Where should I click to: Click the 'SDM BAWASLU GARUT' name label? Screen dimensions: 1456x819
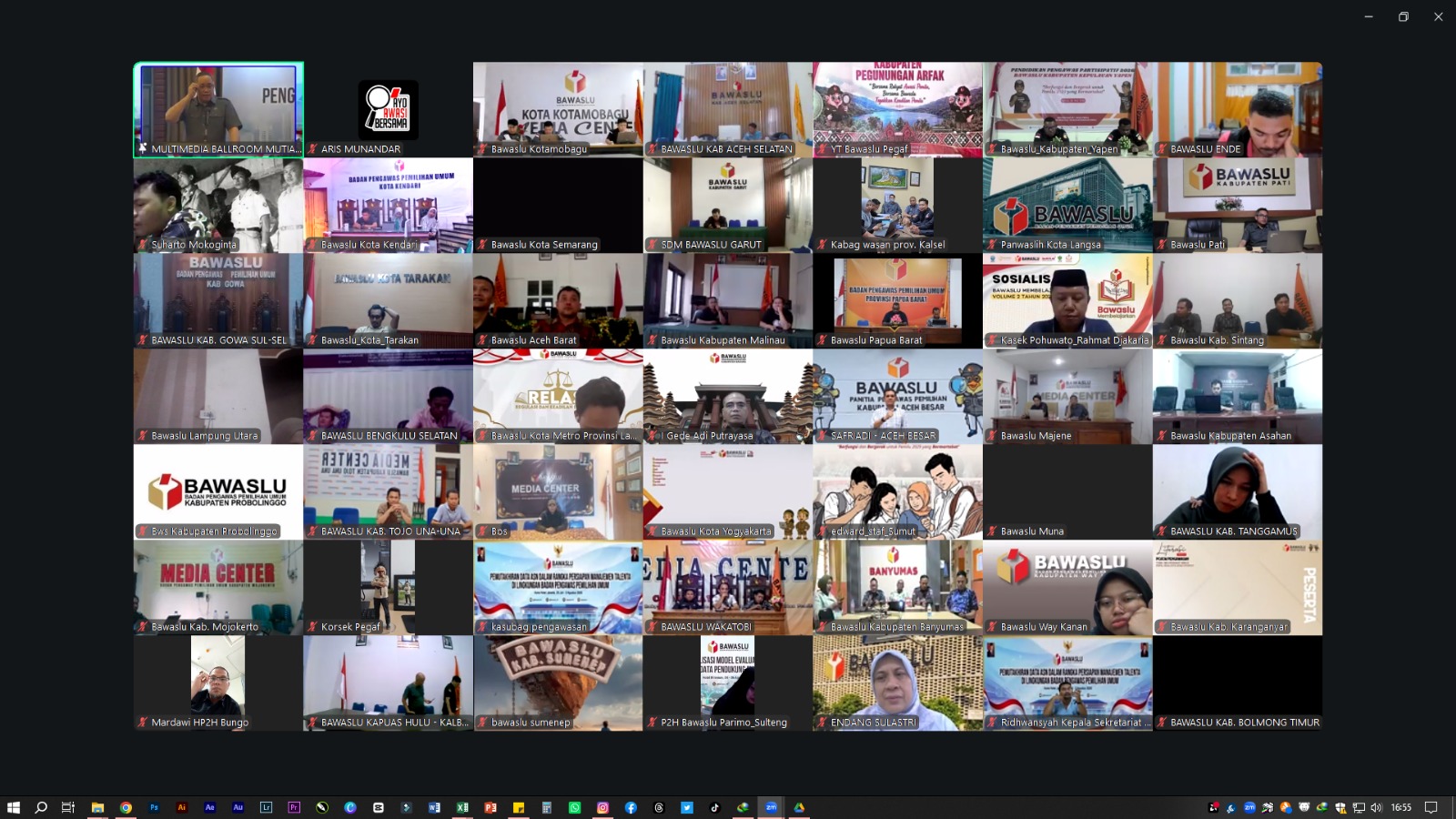pyautogui.click(x=712, y=245)
